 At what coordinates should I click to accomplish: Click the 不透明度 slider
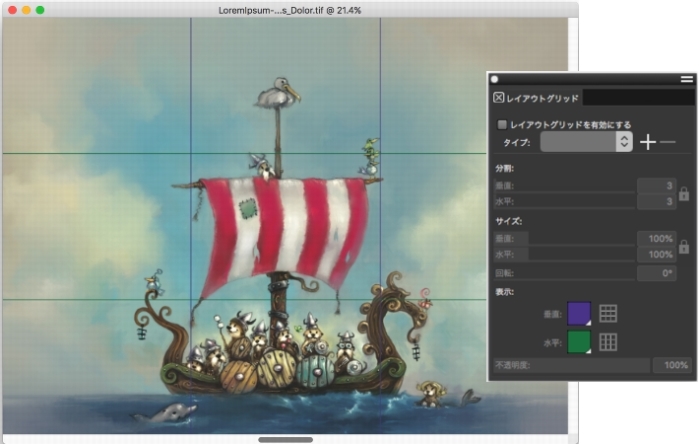pyautogui.click(x=570, y=366)
